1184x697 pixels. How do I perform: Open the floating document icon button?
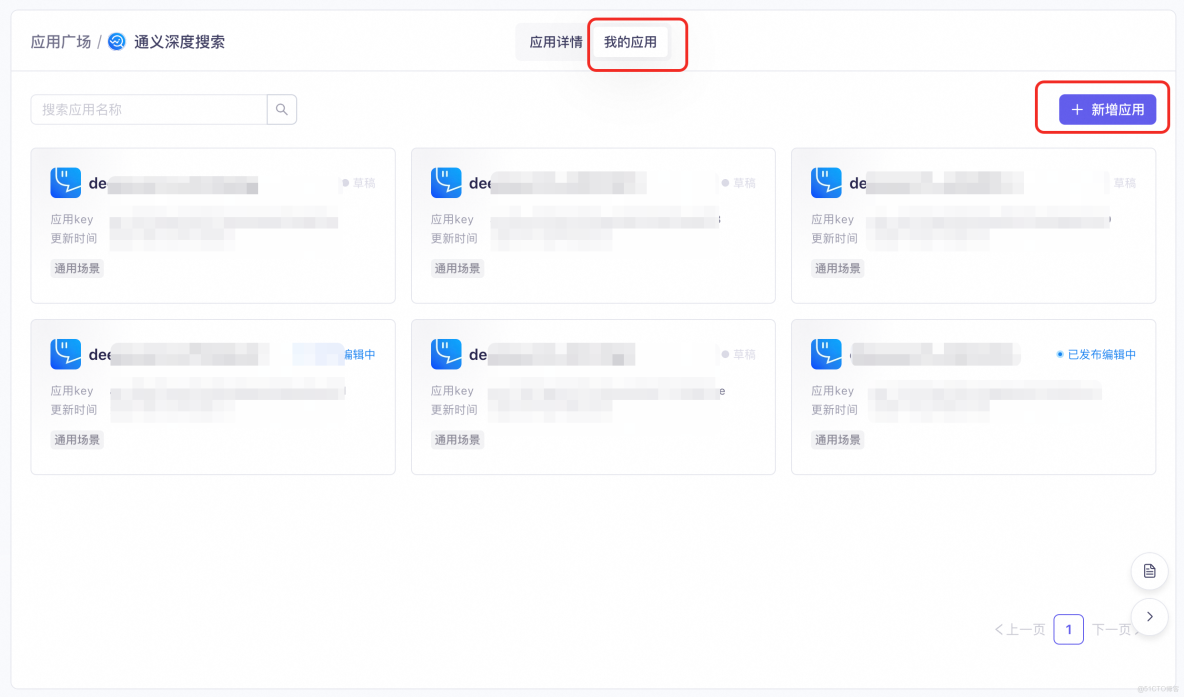1149,571
